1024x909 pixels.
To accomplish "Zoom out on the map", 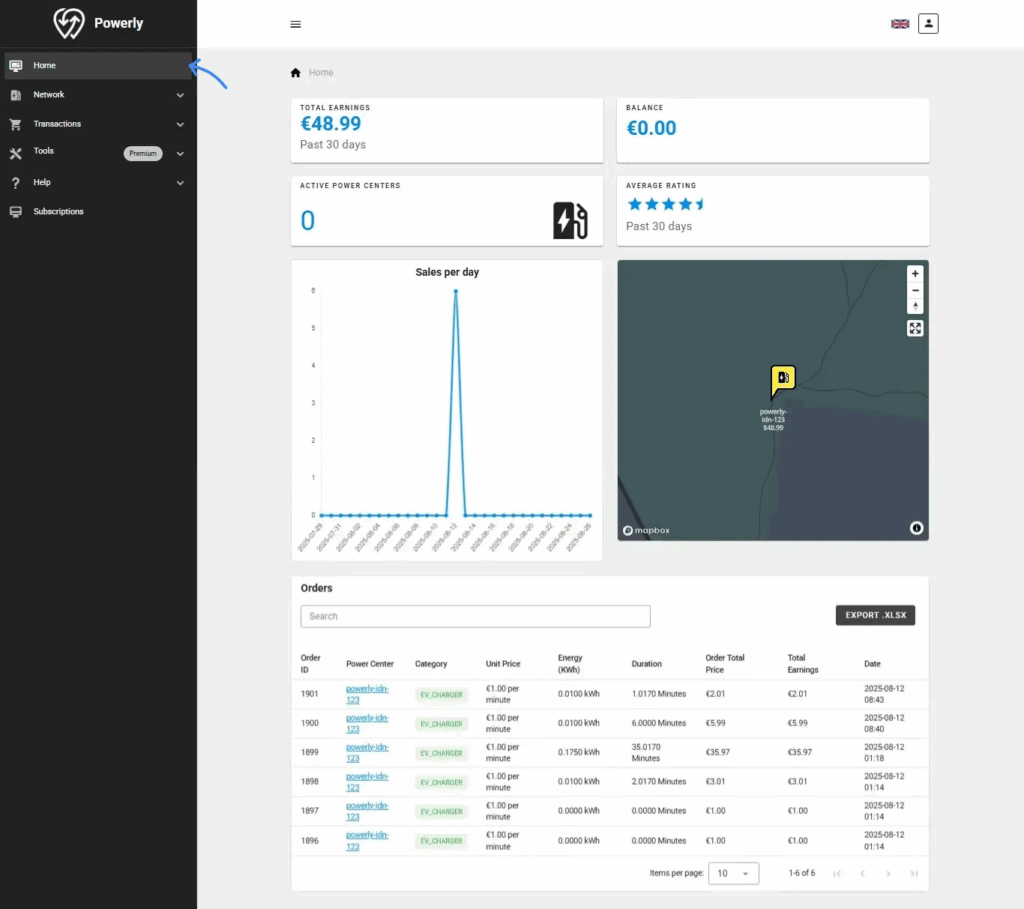I will (x=915, y=290).
